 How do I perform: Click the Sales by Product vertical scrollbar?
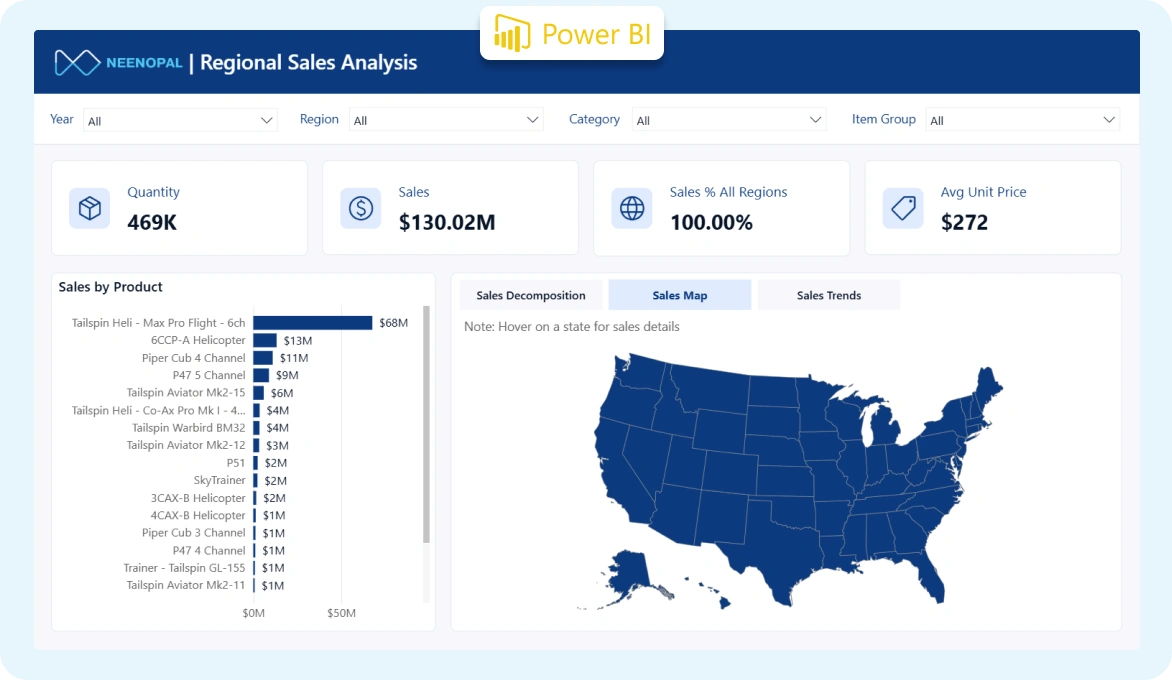427,424
